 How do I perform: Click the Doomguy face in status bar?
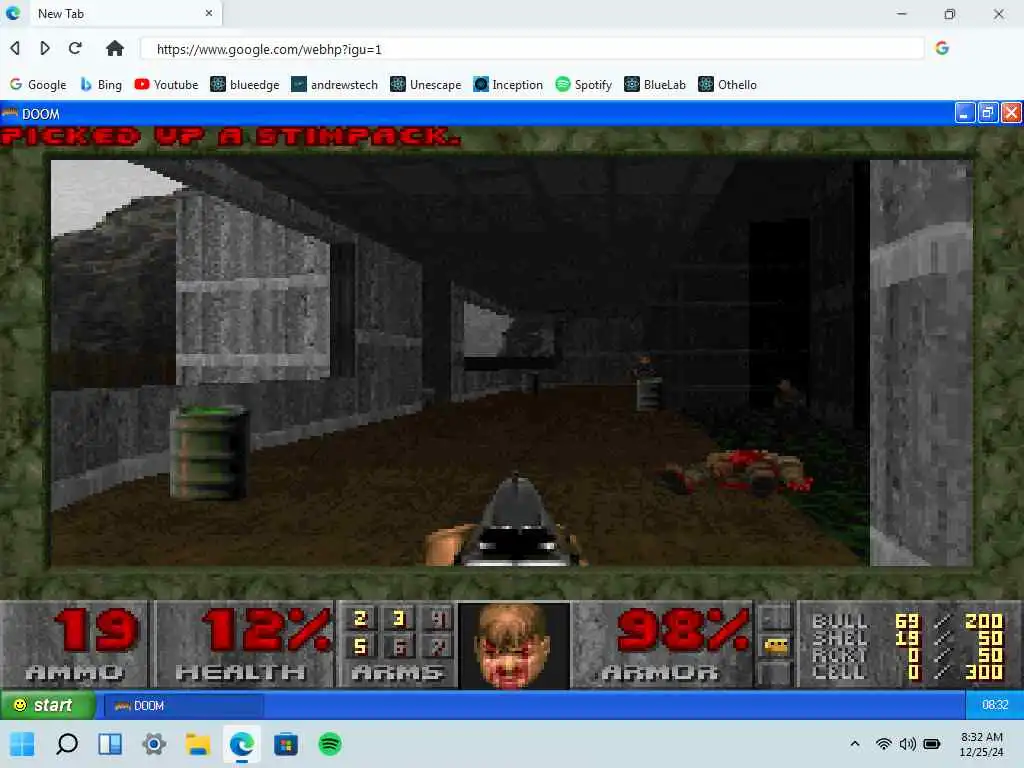point(514,645)
